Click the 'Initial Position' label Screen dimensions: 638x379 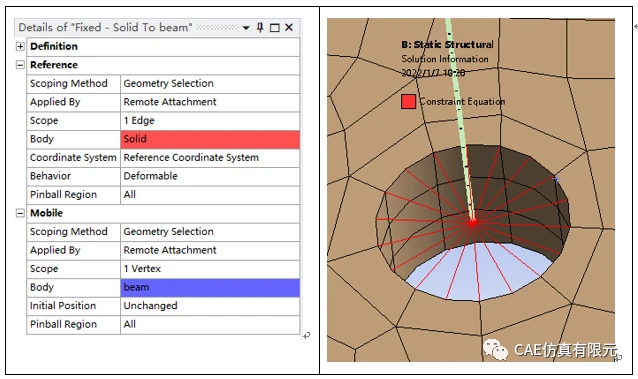pos(63,306)
